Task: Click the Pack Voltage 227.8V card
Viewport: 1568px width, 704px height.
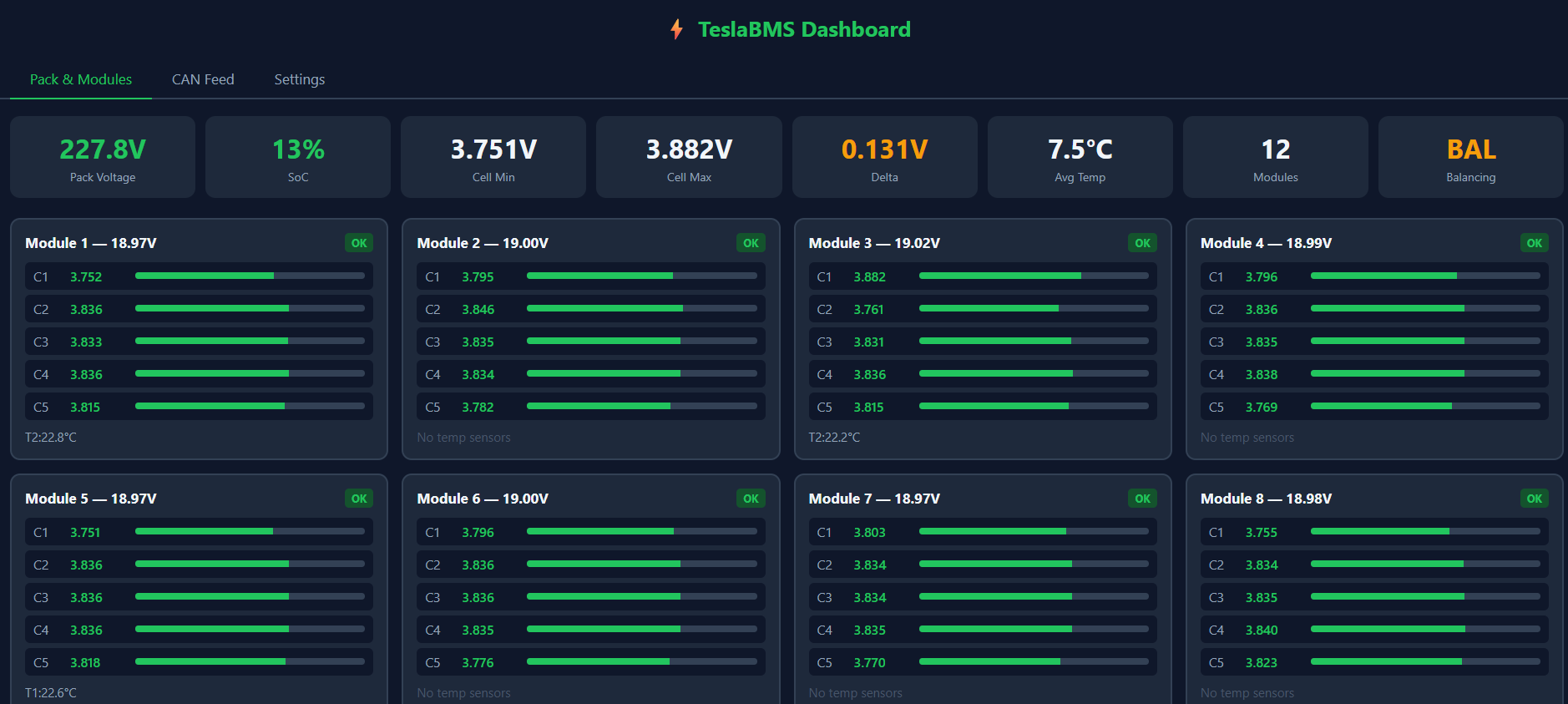Action: [x=103, y=158]
